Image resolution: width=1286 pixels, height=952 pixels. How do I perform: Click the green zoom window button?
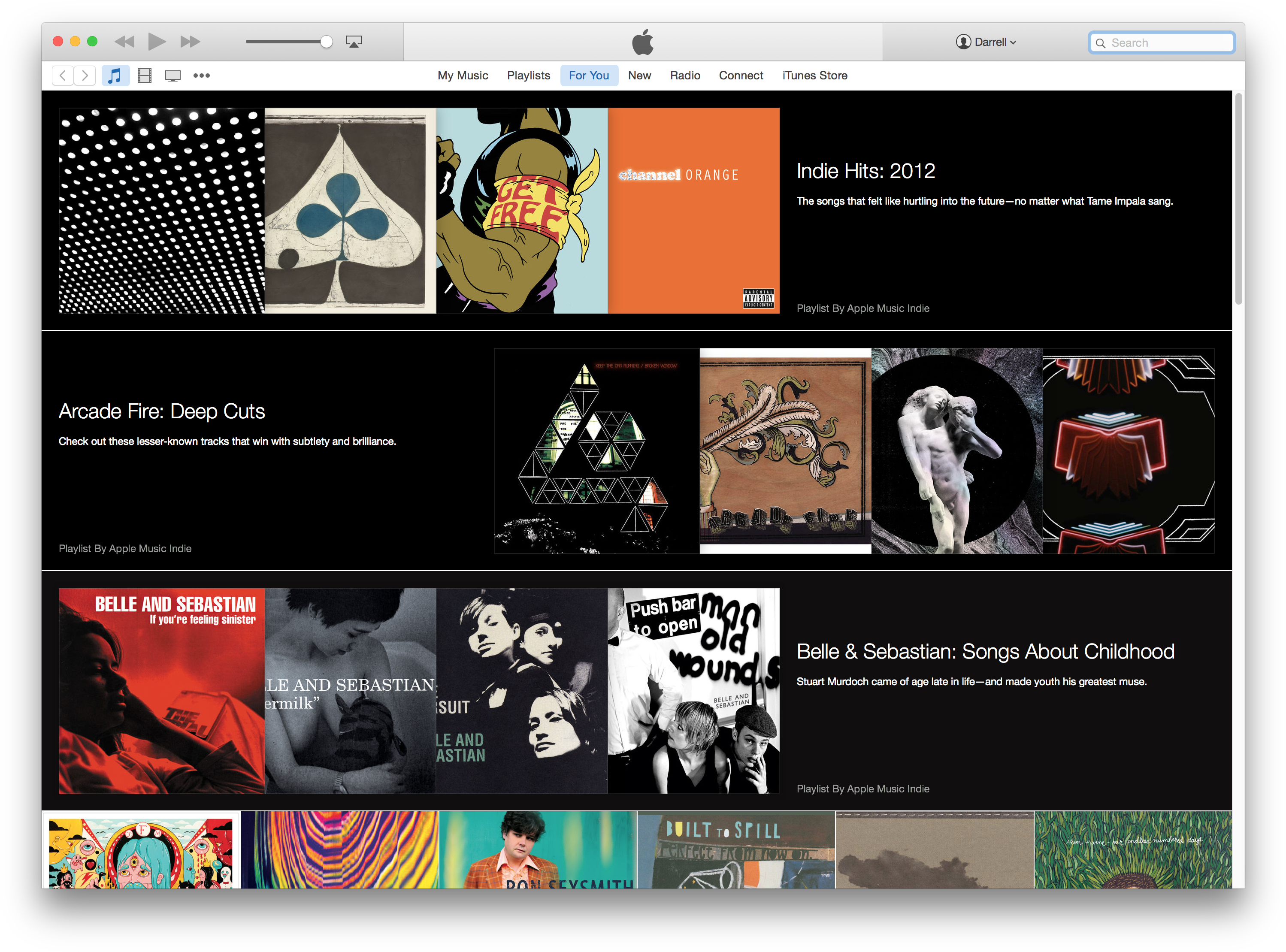tap(92, 42)
